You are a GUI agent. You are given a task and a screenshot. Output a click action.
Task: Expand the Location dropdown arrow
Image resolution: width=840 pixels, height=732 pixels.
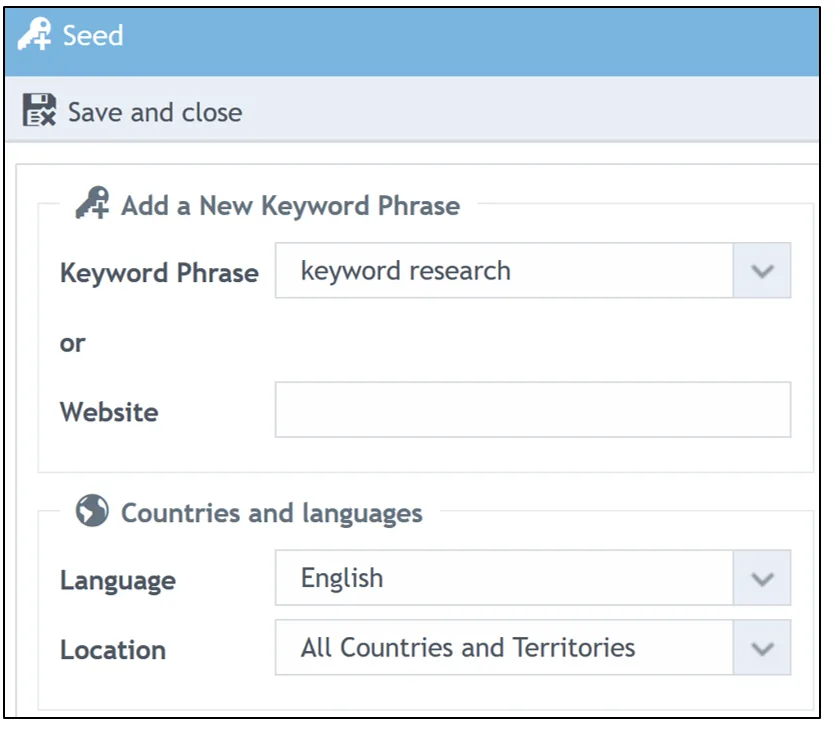click(x=762, y=648)
